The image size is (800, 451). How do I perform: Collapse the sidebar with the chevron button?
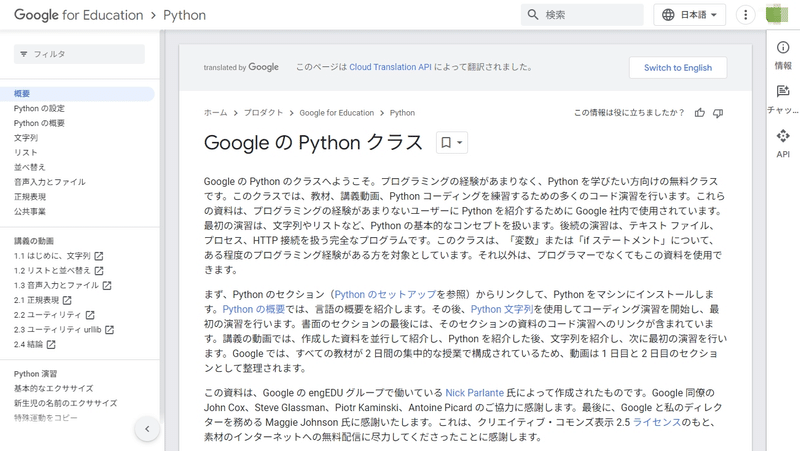(x=147, y=429)
